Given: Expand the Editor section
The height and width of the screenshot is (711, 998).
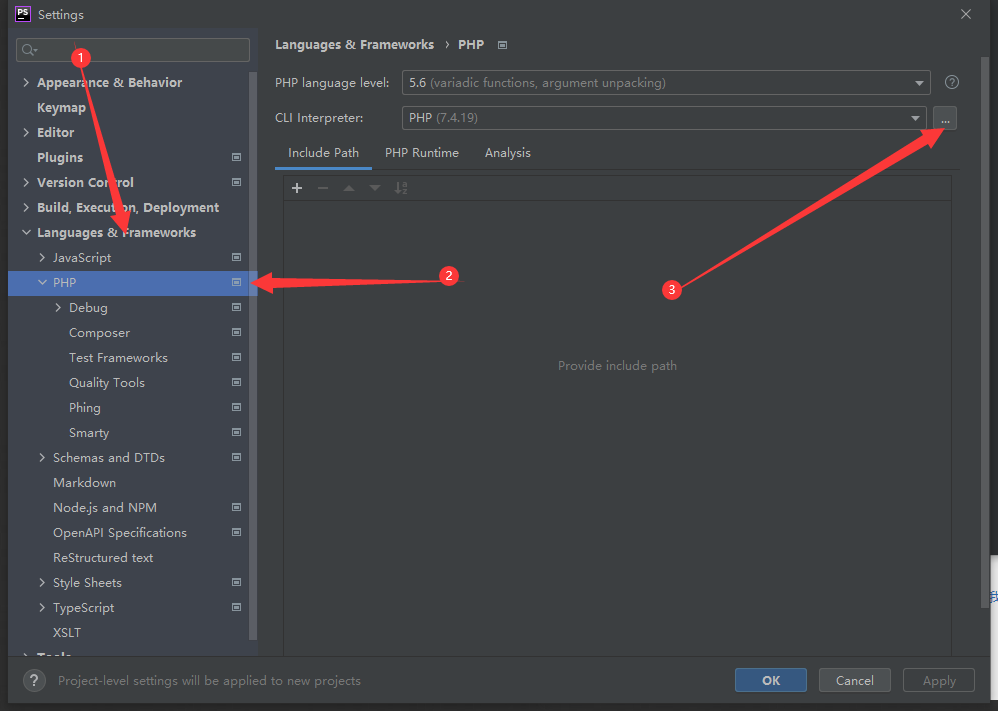Looking at the screenshot, I should 26,132.
